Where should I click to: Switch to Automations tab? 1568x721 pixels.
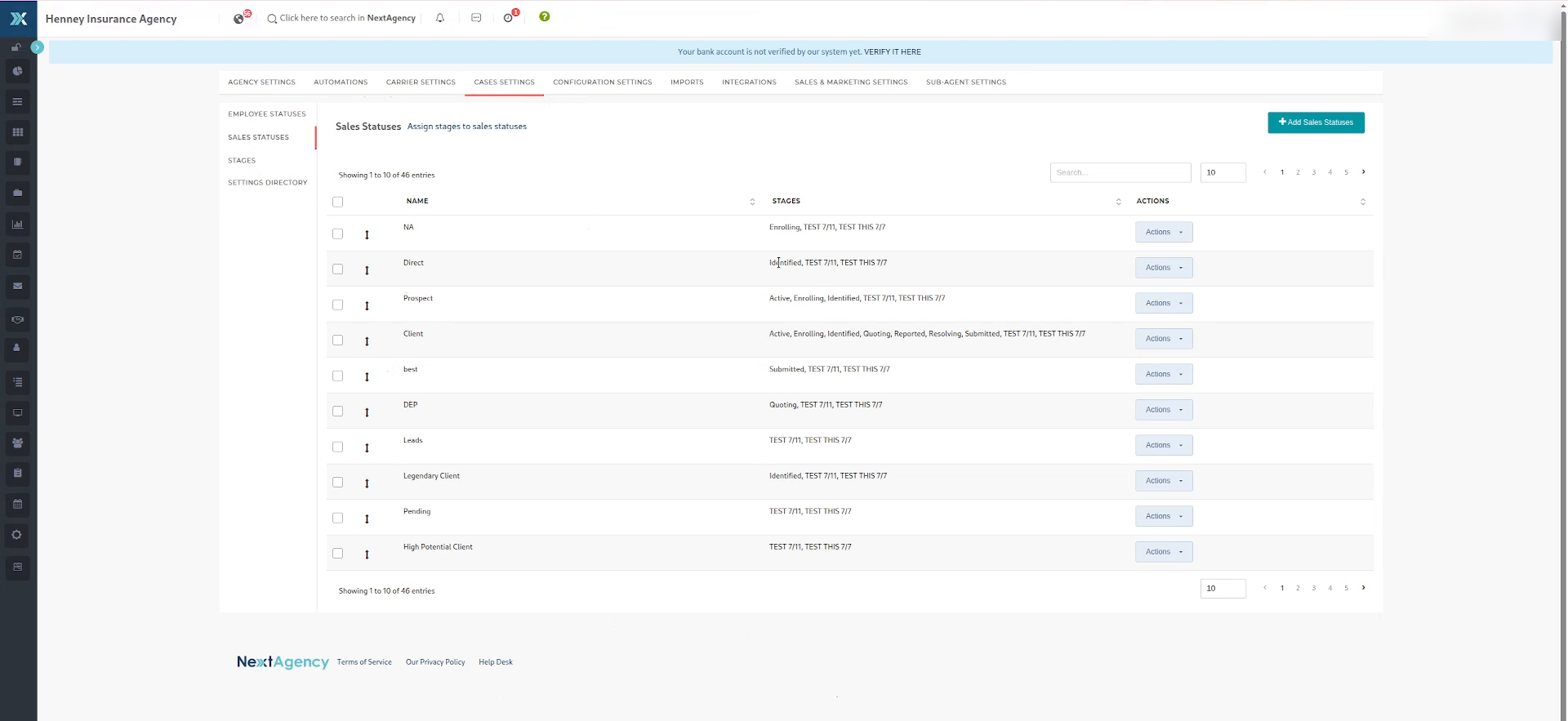click(341, 82)
